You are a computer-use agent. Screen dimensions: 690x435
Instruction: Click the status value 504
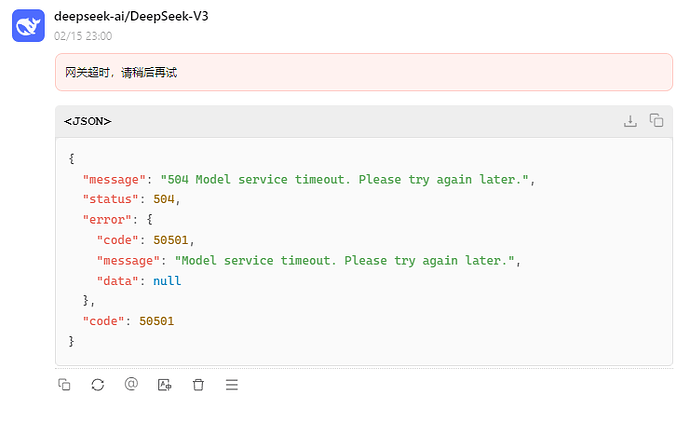(x=164, y=199)
